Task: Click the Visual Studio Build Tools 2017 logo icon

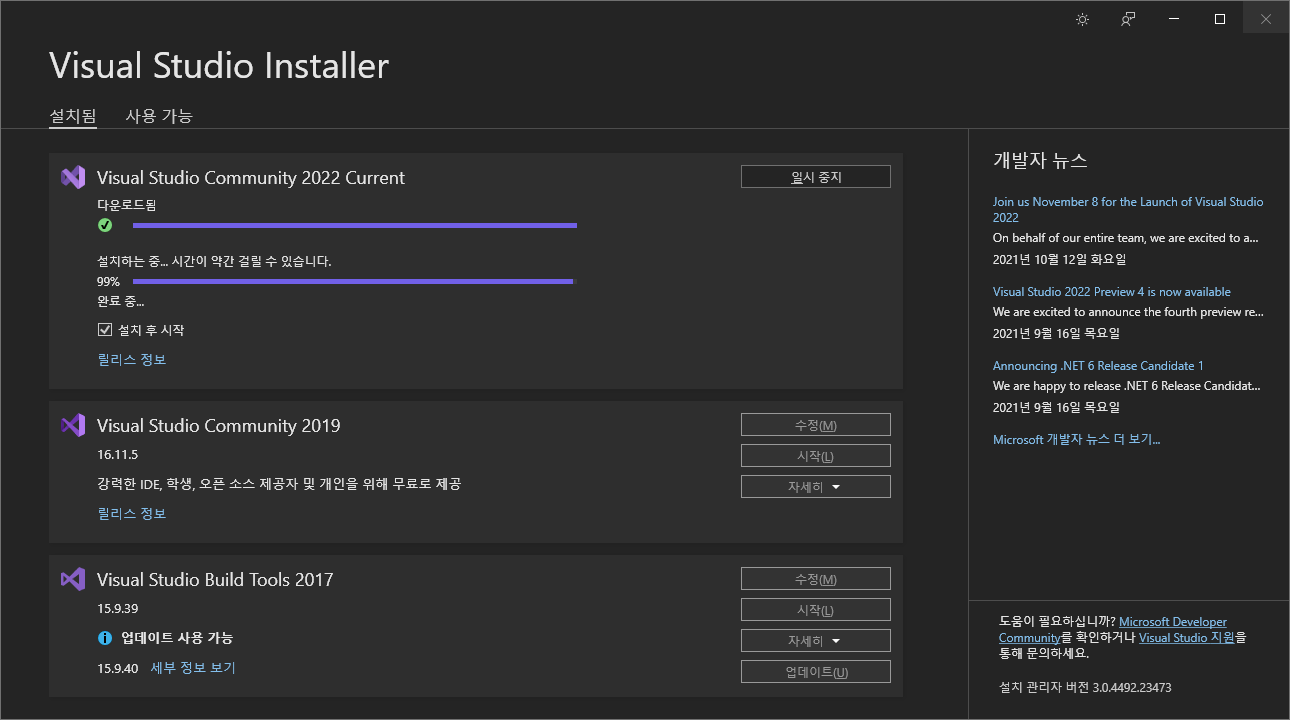Action: [73, 579]
